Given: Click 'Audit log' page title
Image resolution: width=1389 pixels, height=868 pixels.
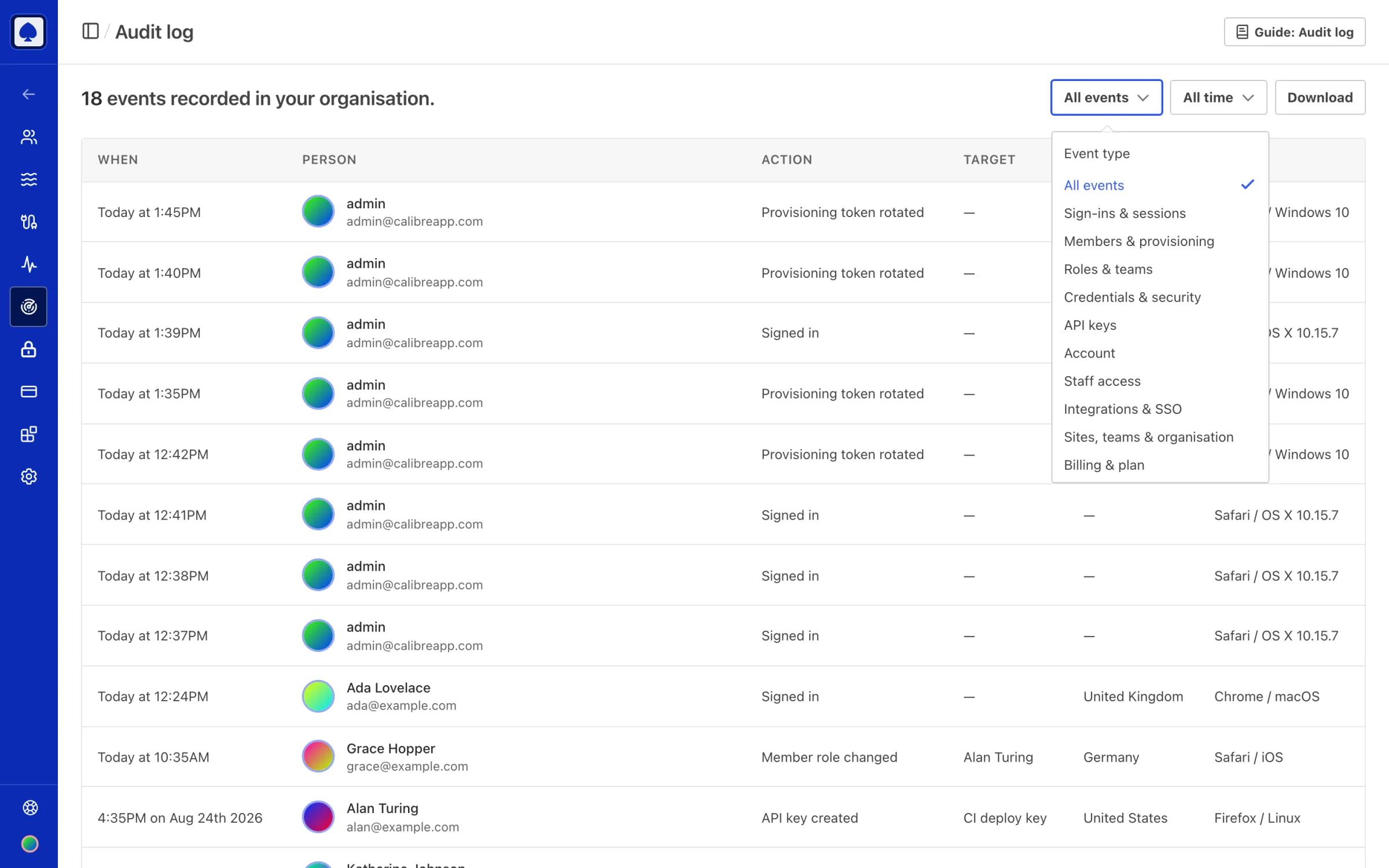Looking at the screenshot, I should pos(154,32).
